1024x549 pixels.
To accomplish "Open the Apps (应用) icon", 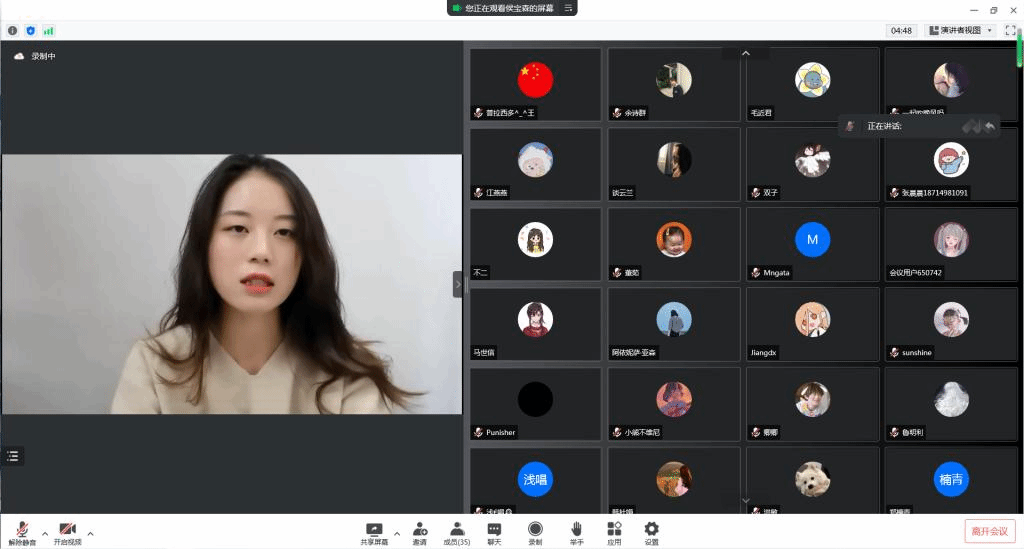I will pos(614,530).
